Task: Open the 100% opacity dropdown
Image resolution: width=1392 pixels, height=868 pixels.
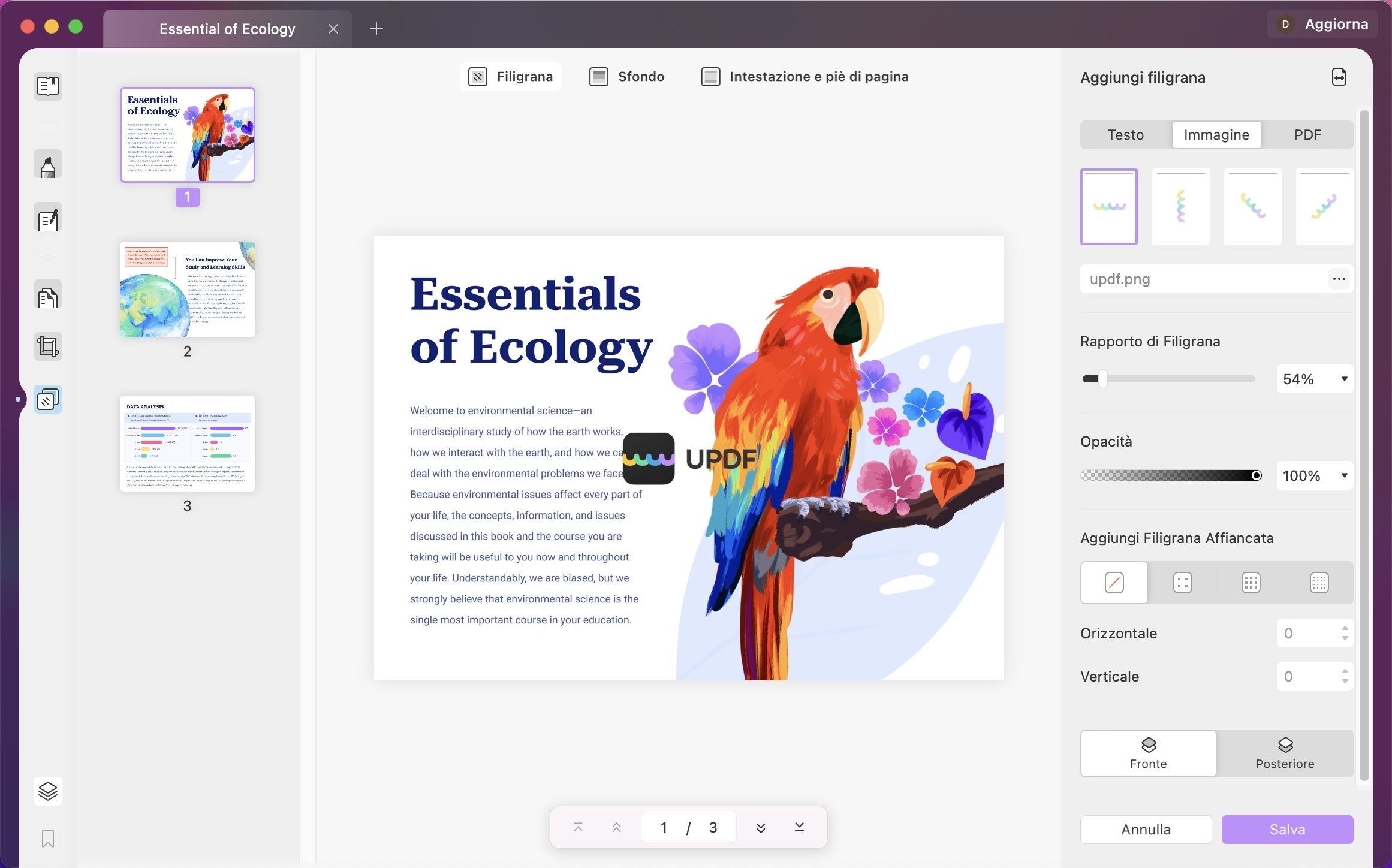Action: click(x=1344, y=475)
